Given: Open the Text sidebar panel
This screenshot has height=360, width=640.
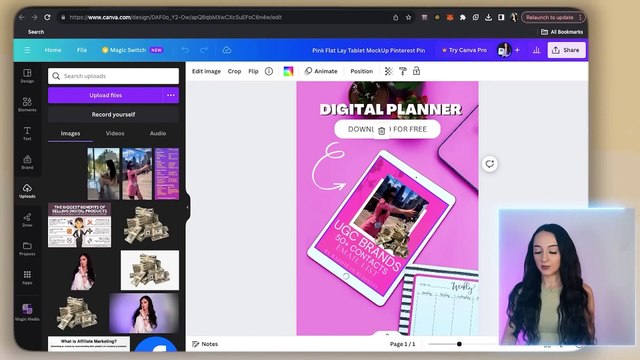Looking at the screenshot, I should pos(27,133).
